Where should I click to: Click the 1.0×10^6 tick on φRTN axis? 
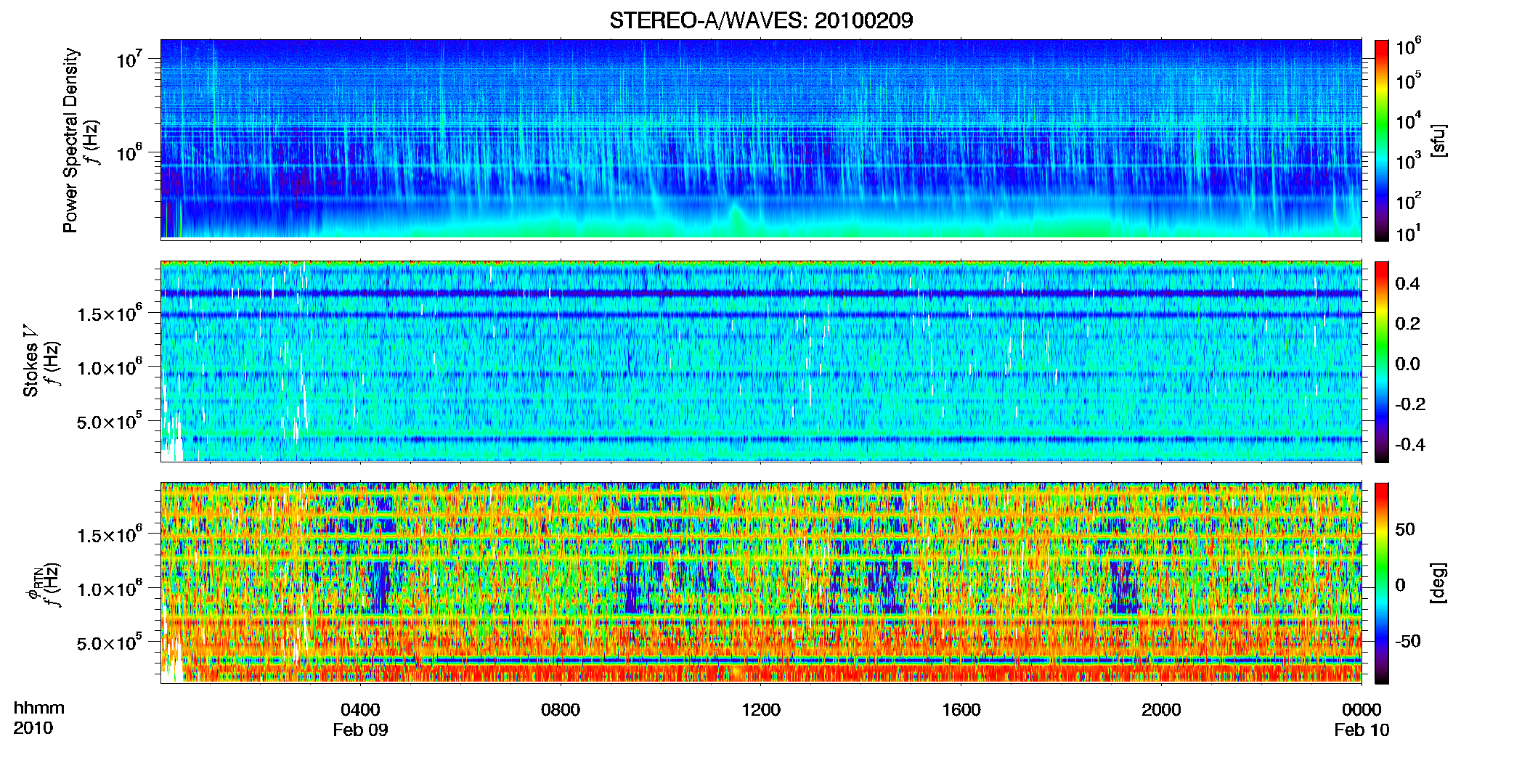tap(110, 589)
